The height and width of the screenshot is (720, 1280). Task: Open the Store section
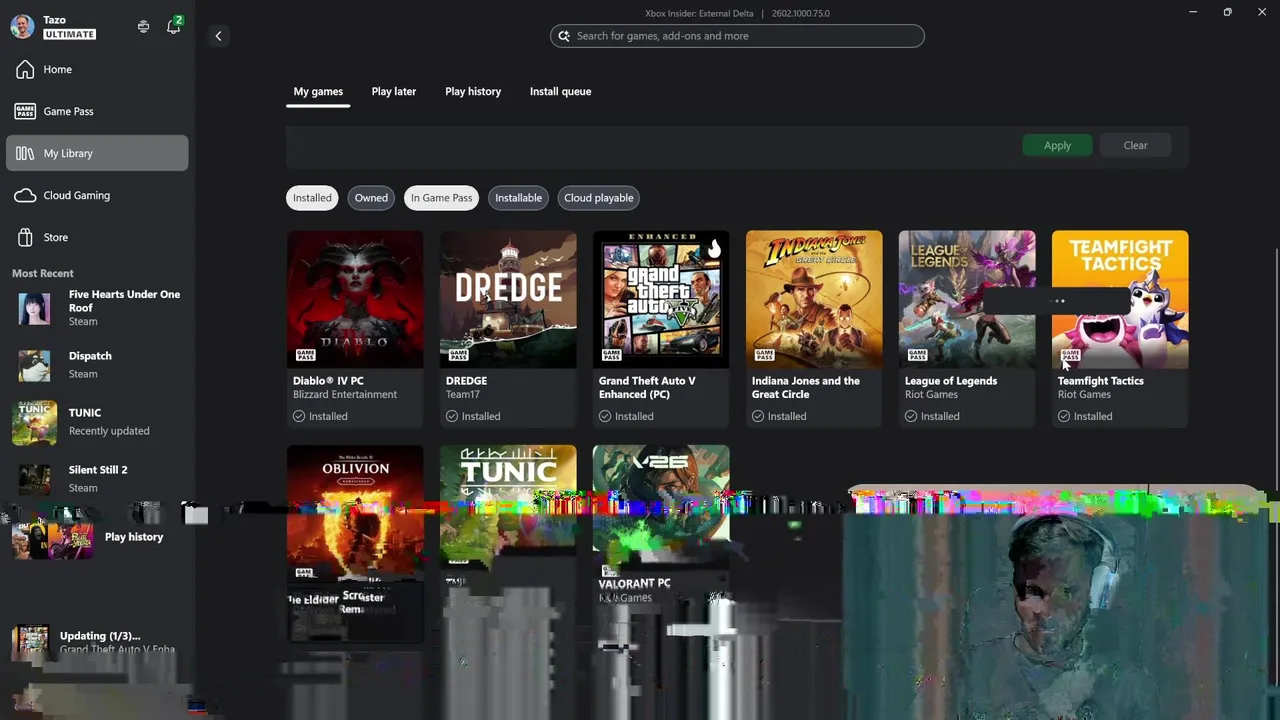click(x=97, y=237)
